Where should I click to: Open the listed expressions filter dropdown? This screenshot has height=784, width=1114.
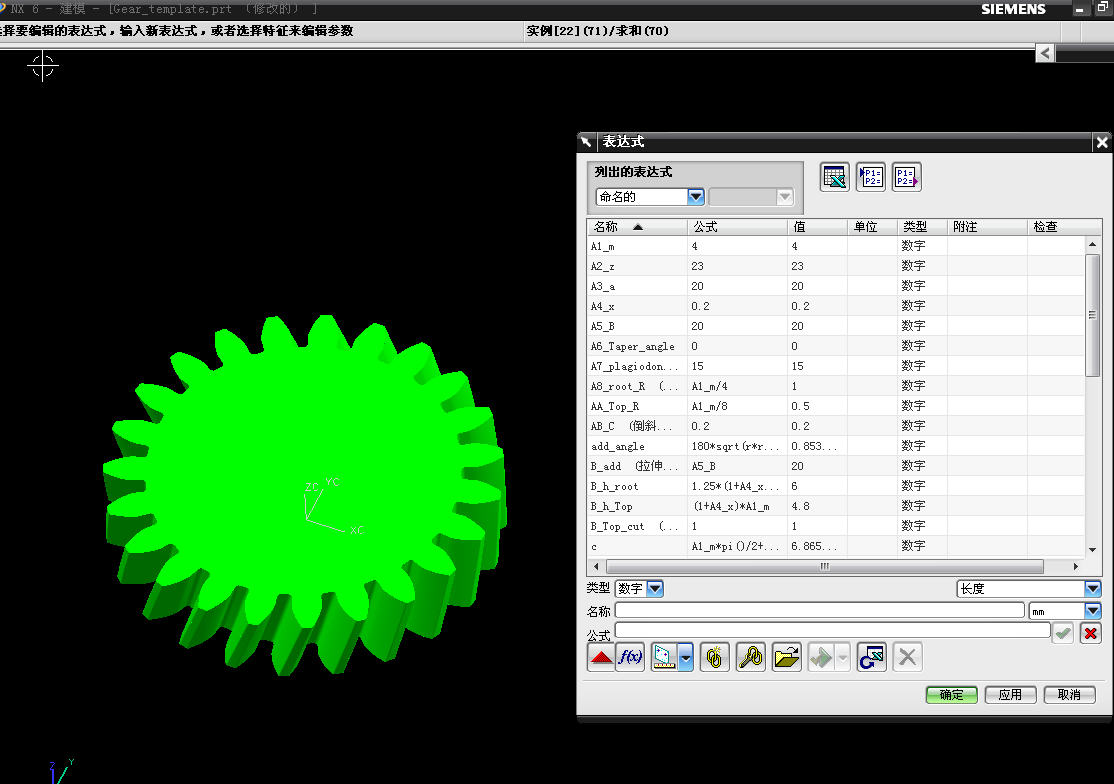click(696, 197)
